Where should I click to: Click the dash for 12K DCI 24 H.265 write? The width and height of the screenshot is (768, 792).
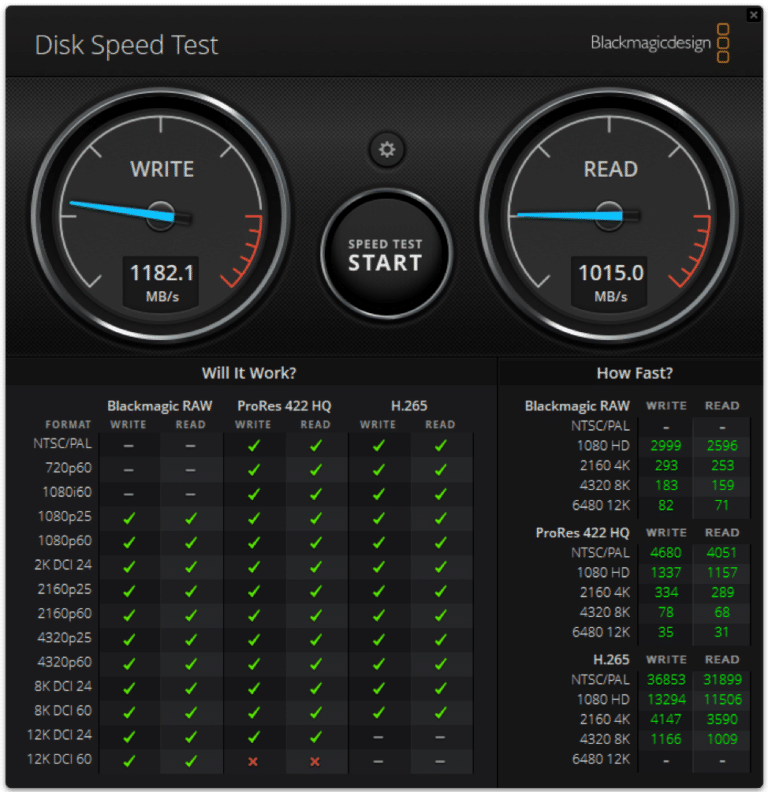pyautogui.click(x=378, y=737)
